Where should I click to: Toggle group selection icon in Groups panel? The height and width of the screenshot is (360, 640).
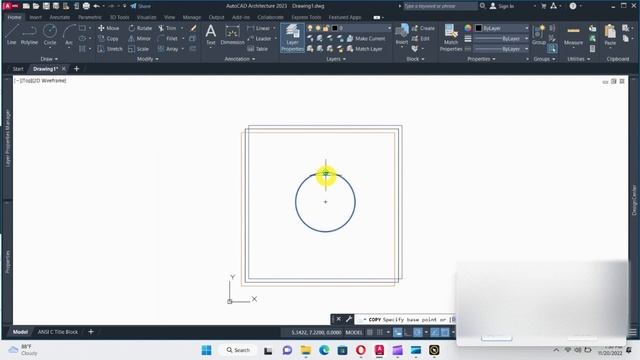[x=552, y=49]
